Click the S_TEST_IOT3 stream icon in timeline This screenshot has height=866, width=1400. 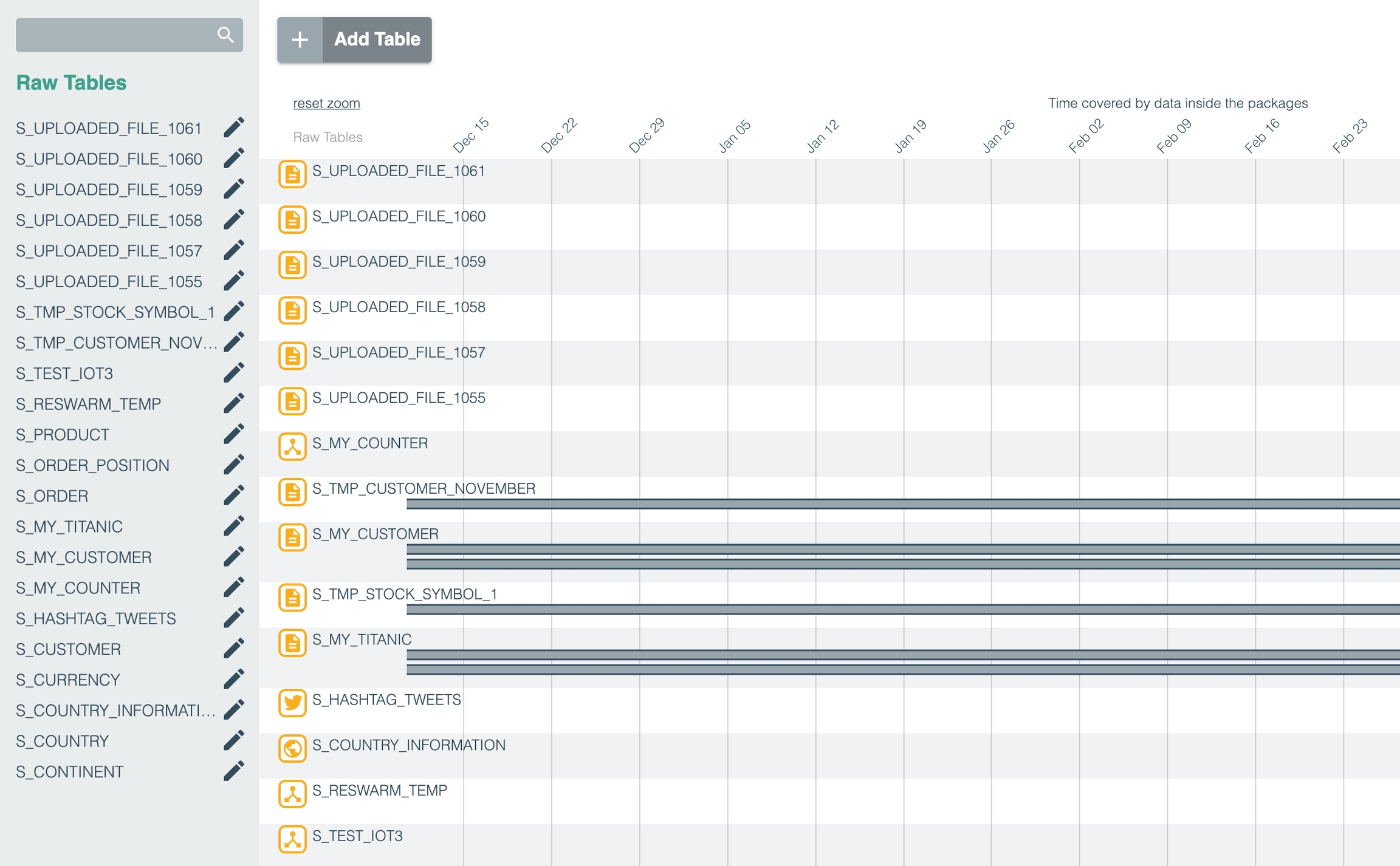click(292, 839)
